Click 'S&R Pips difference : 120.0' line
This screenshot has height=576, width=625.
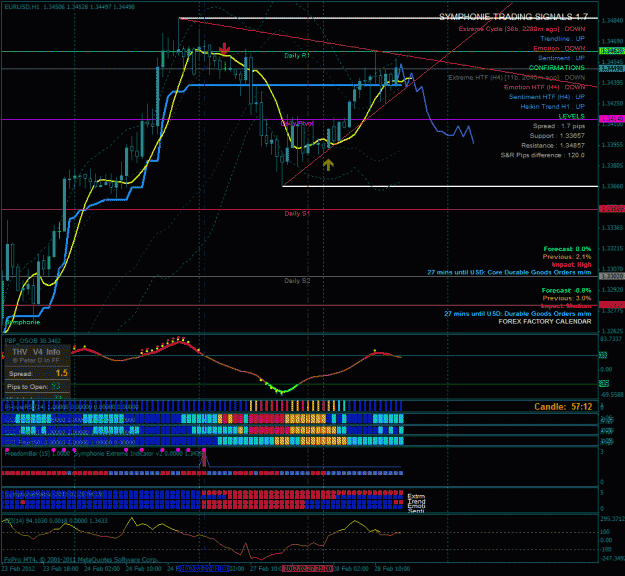542,155
